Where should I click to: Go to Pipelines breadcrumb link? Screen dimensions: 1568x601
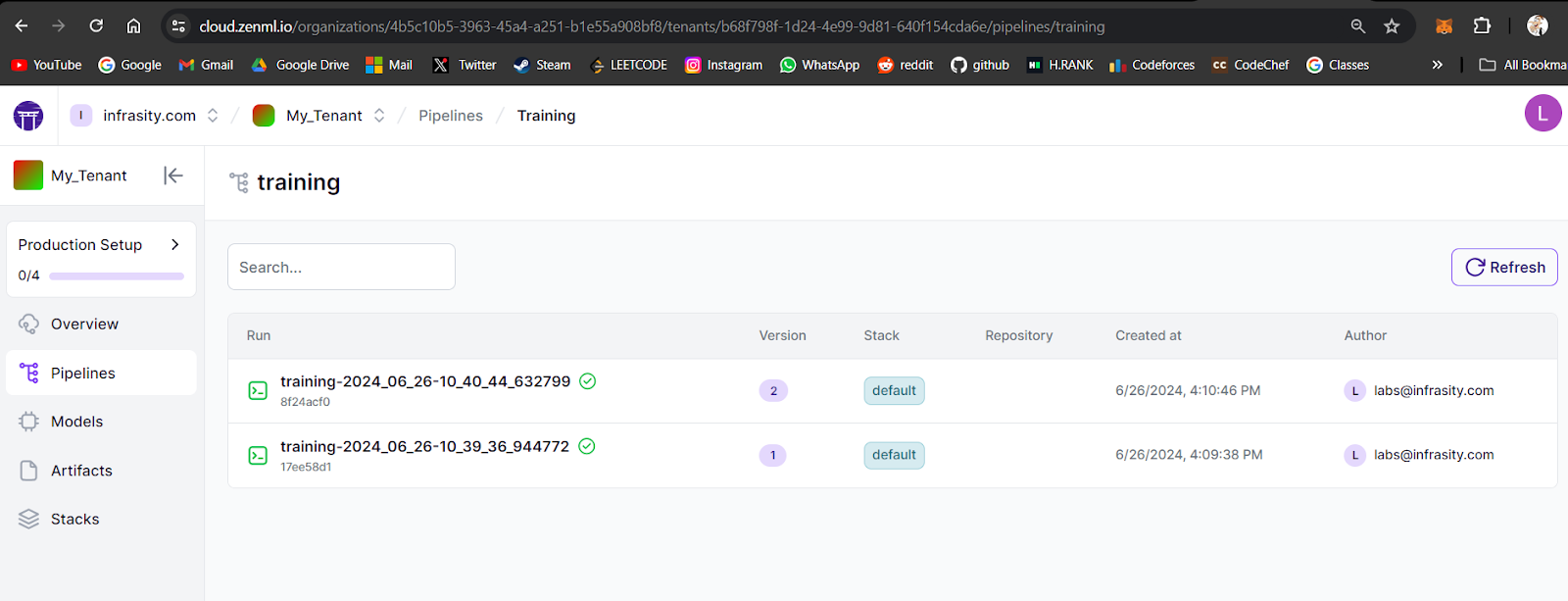click(x=450, y=116)
